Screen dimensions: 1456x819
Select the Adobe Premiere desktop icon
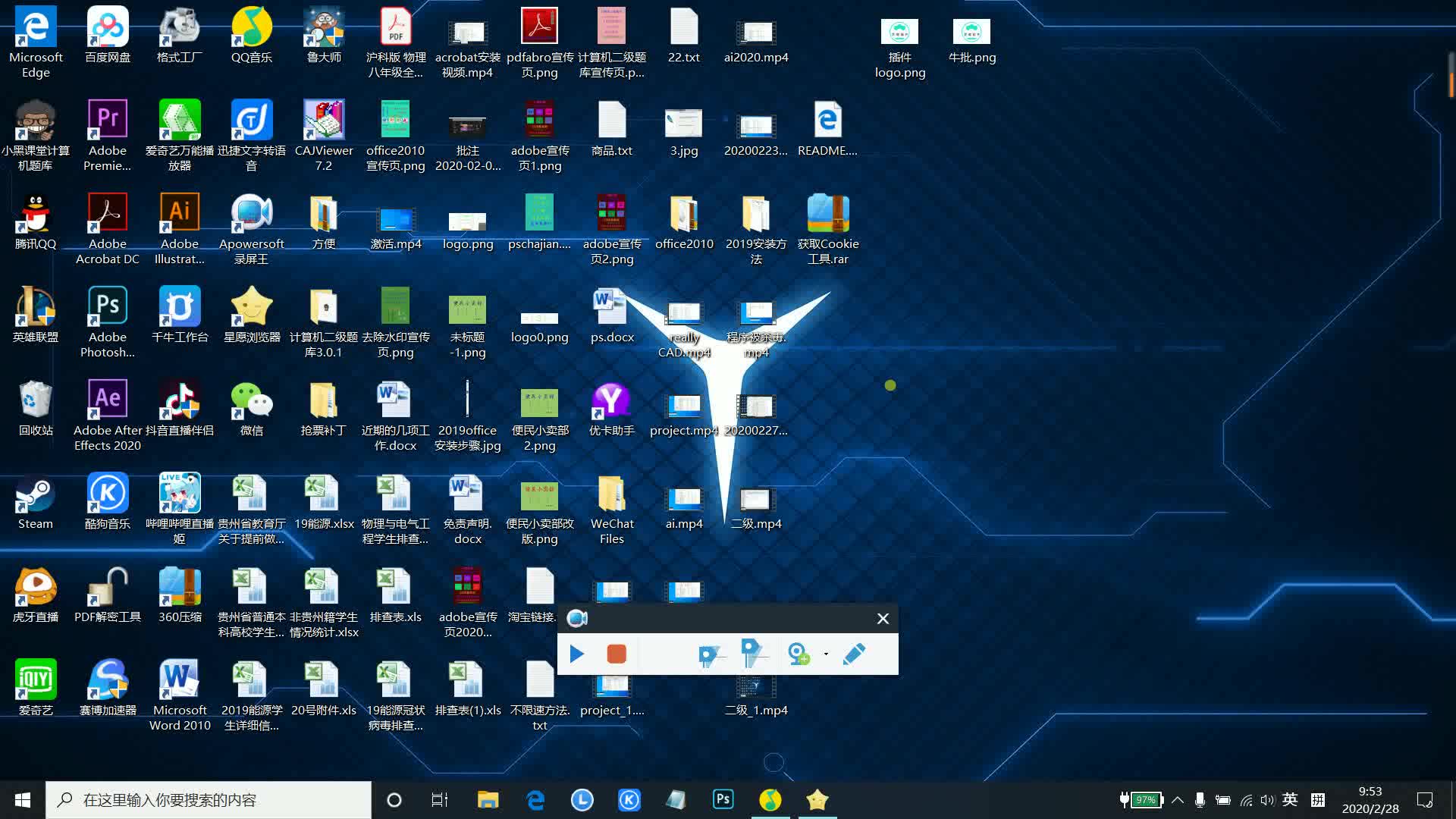coord(108,136)
